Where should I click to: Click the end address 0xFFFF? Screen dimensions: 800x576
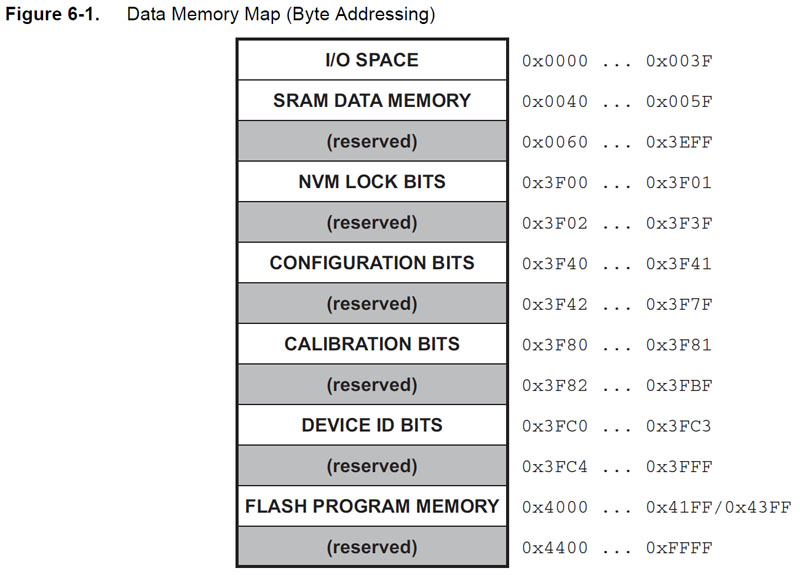(679, 548)
